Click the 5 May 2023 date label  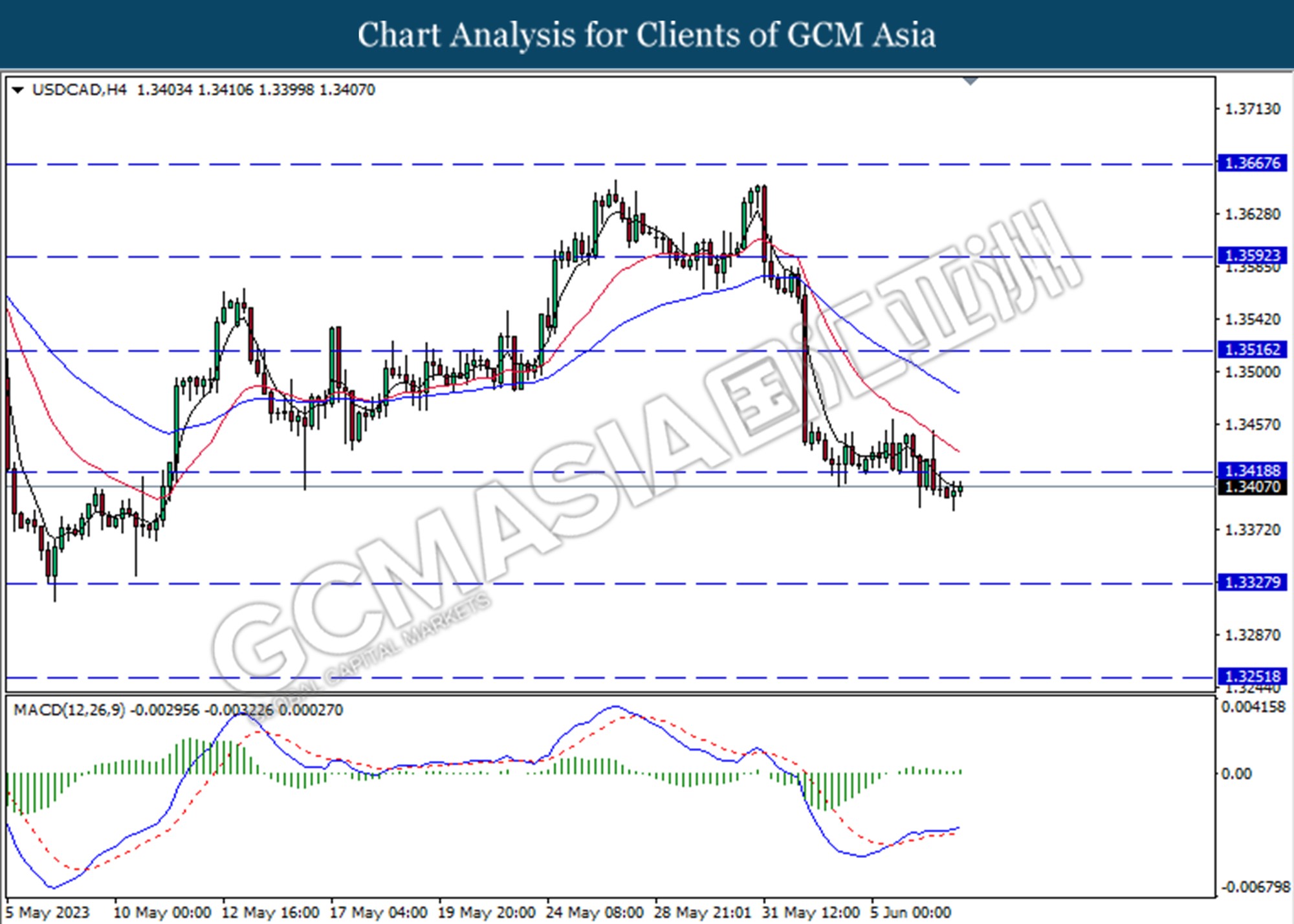(x=47, y=913)
